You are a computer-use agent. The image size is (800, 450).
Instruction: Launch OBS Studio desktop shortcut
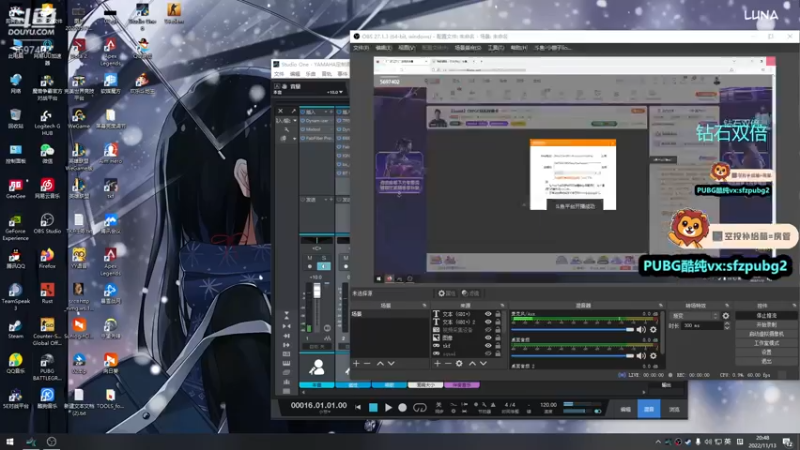click(x=47, y=223)
